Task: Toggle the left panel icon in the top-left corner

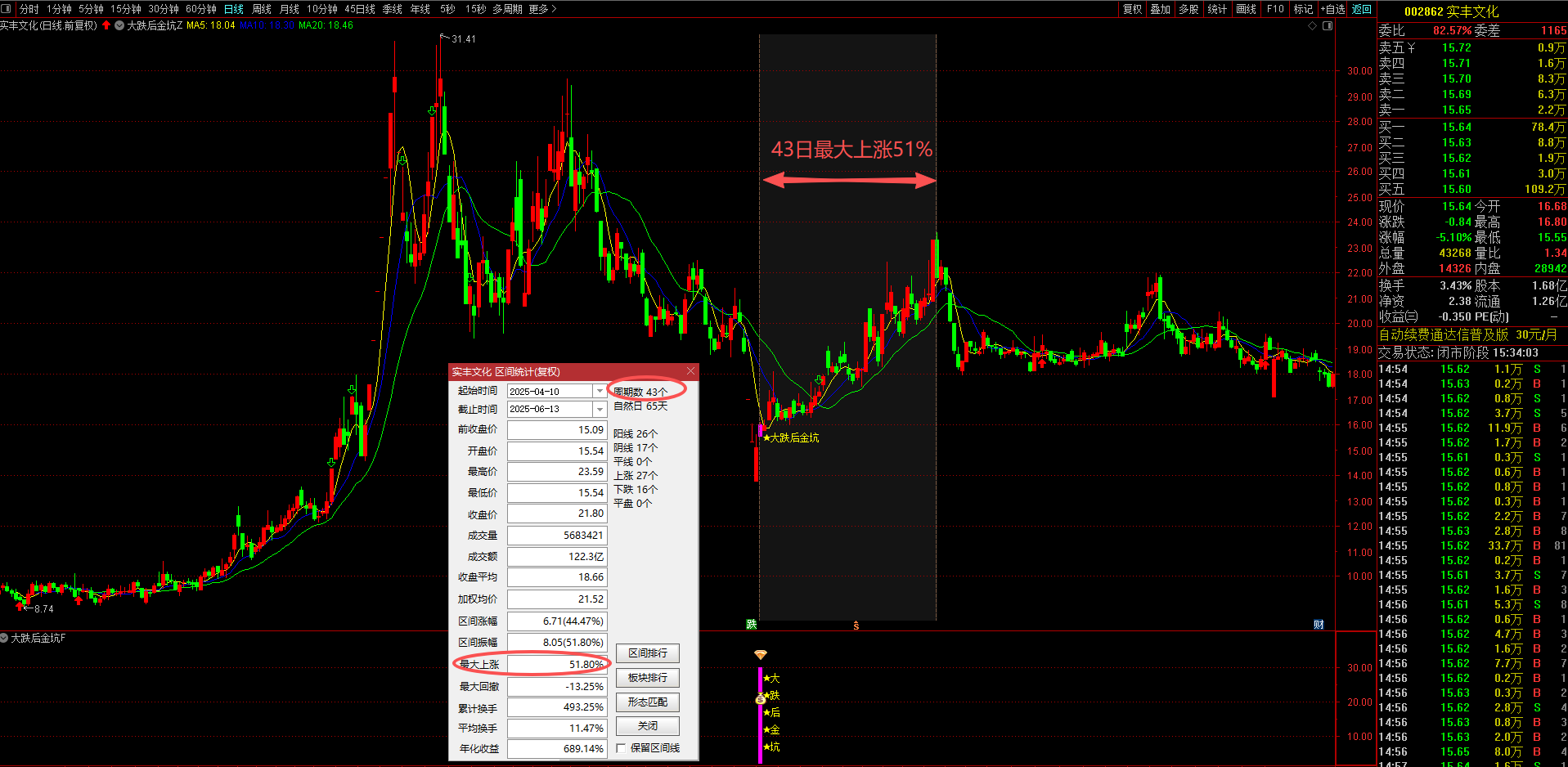Action: click(7, 9)
